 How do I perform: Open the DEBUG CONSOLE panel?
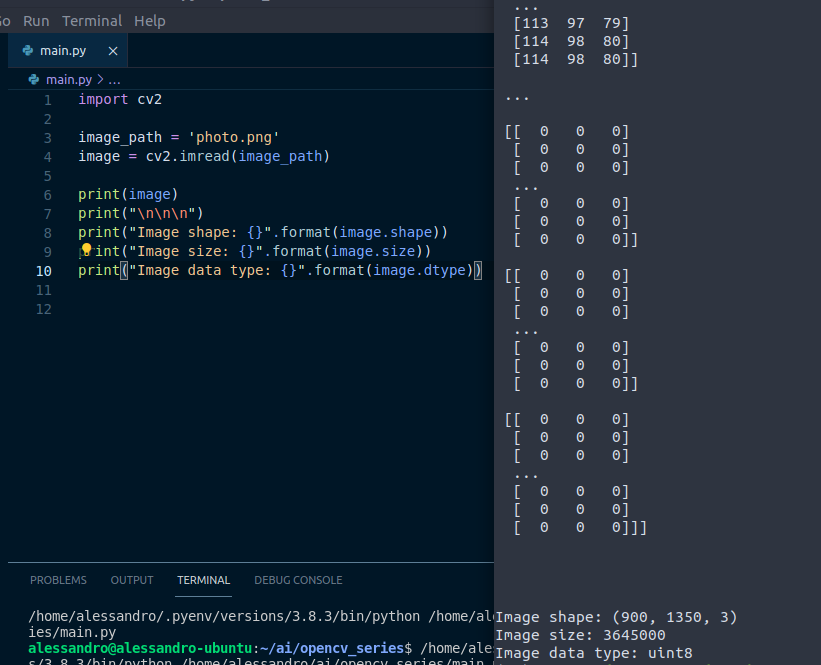pyautogui.click(x=298, y=580)
